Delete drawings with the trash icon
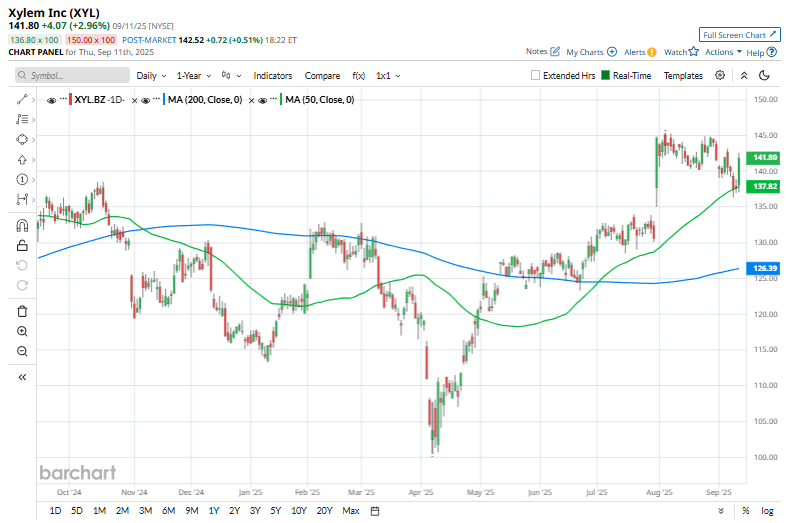 tap(22, 311)
